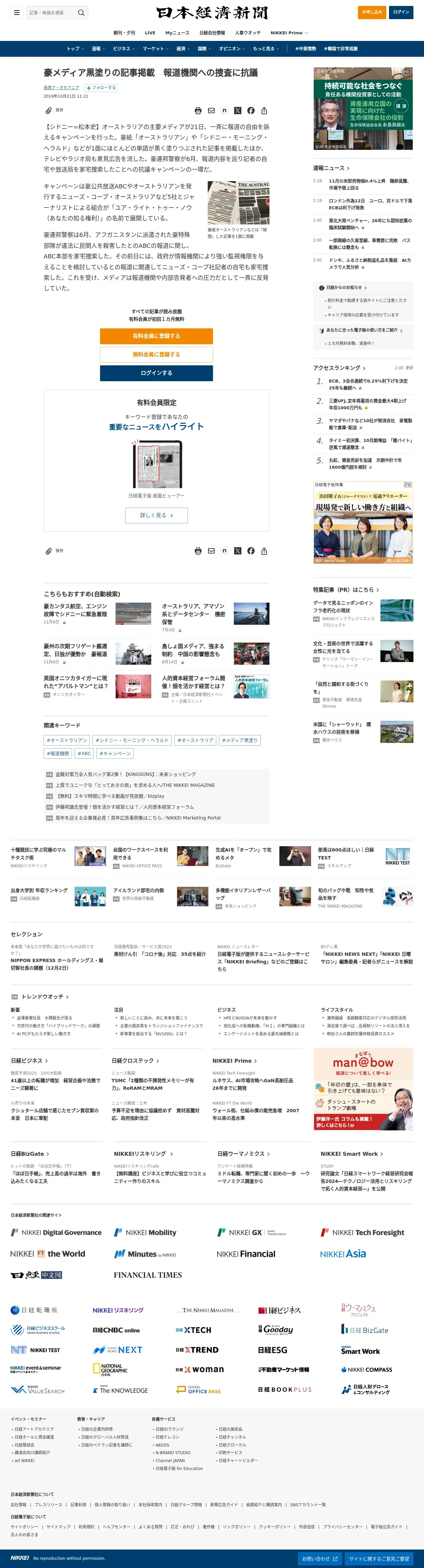Open the Myニュース menu item
This screenshot has height=1568, width=424.
coord(177,33)
